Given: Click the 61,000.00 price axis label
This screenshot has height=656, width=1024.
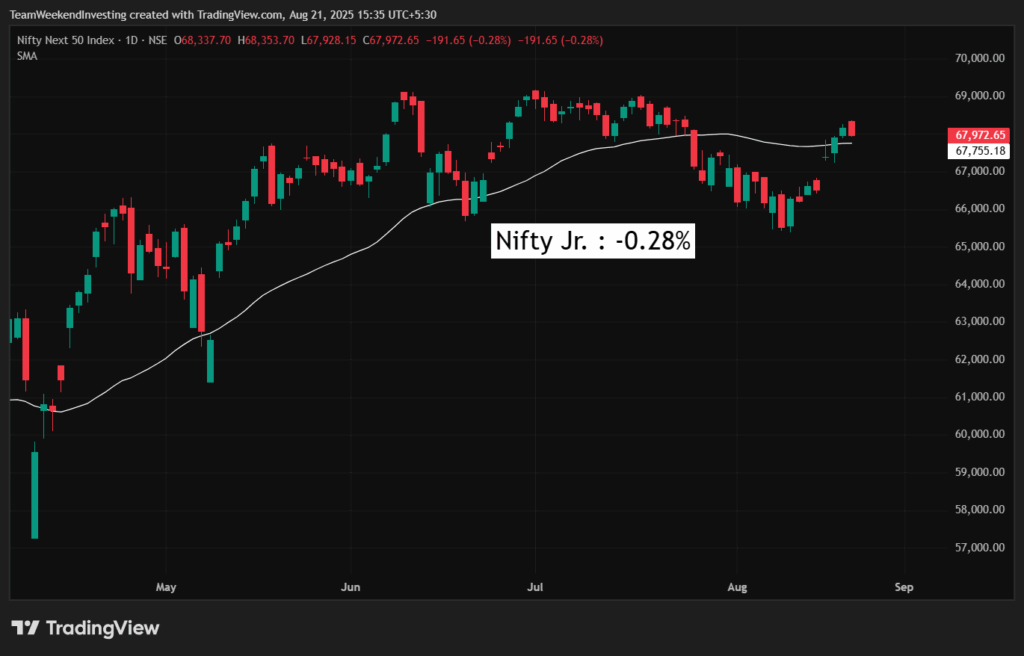Looking at the screenshot, I should [x=980, y=397].
